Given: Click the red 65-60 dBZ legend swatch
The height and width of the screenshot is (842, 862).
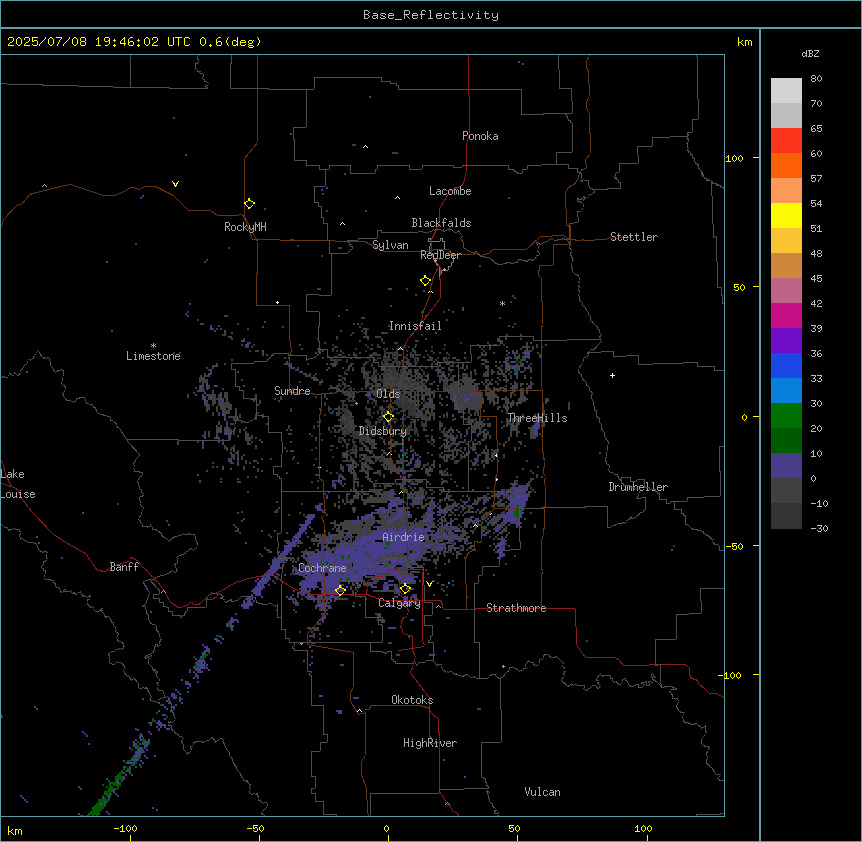Looking at the screenshot, I should (786, 141).
